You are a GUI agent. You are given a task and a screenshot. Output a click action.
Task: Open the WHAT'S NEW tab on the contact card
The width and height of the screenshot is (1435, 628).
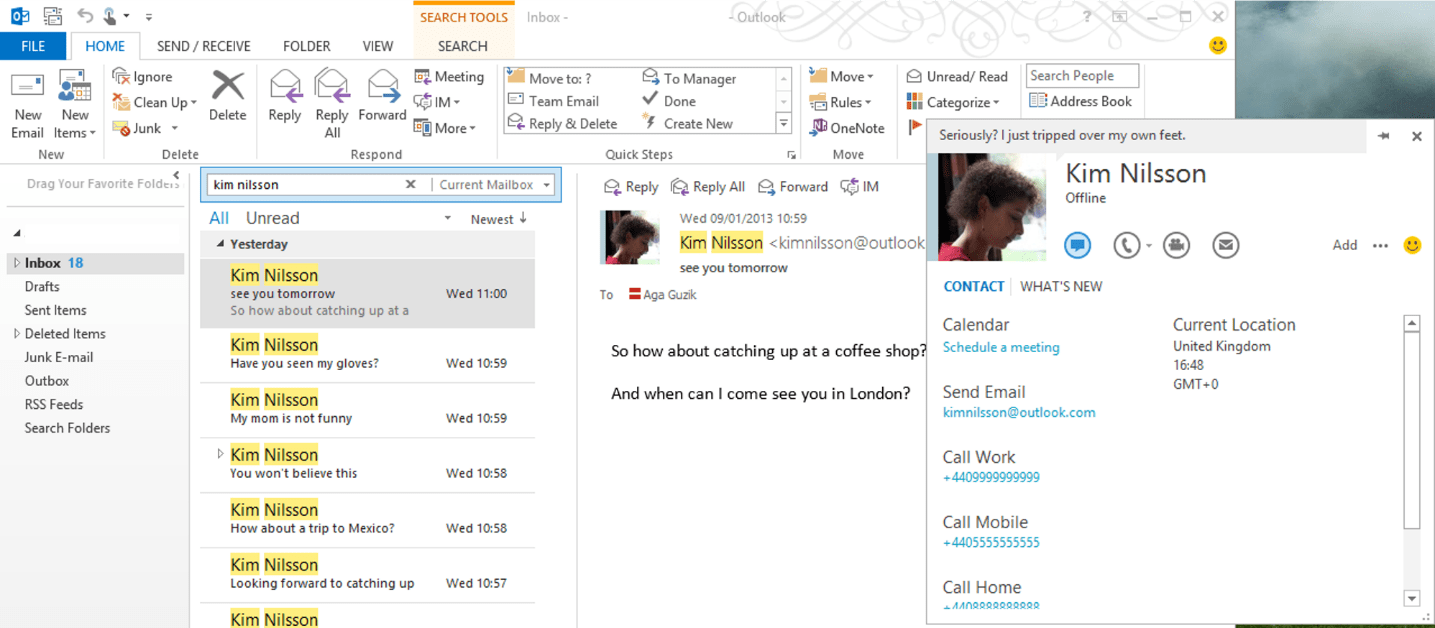coord(1061,286)
